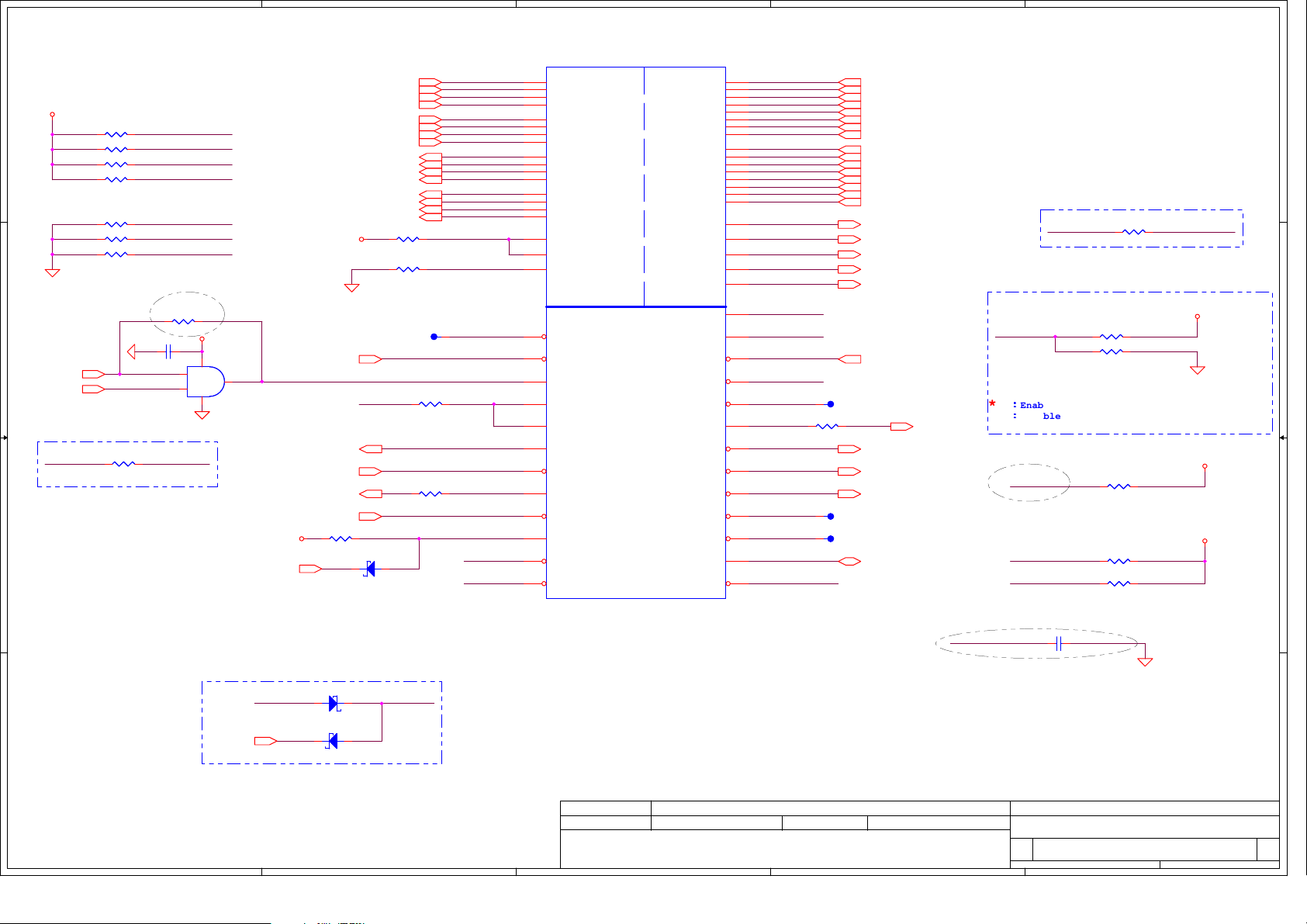Click the lower body of the main IC block
Viewport: 1307px width, 924px height.
pos(636,453)
